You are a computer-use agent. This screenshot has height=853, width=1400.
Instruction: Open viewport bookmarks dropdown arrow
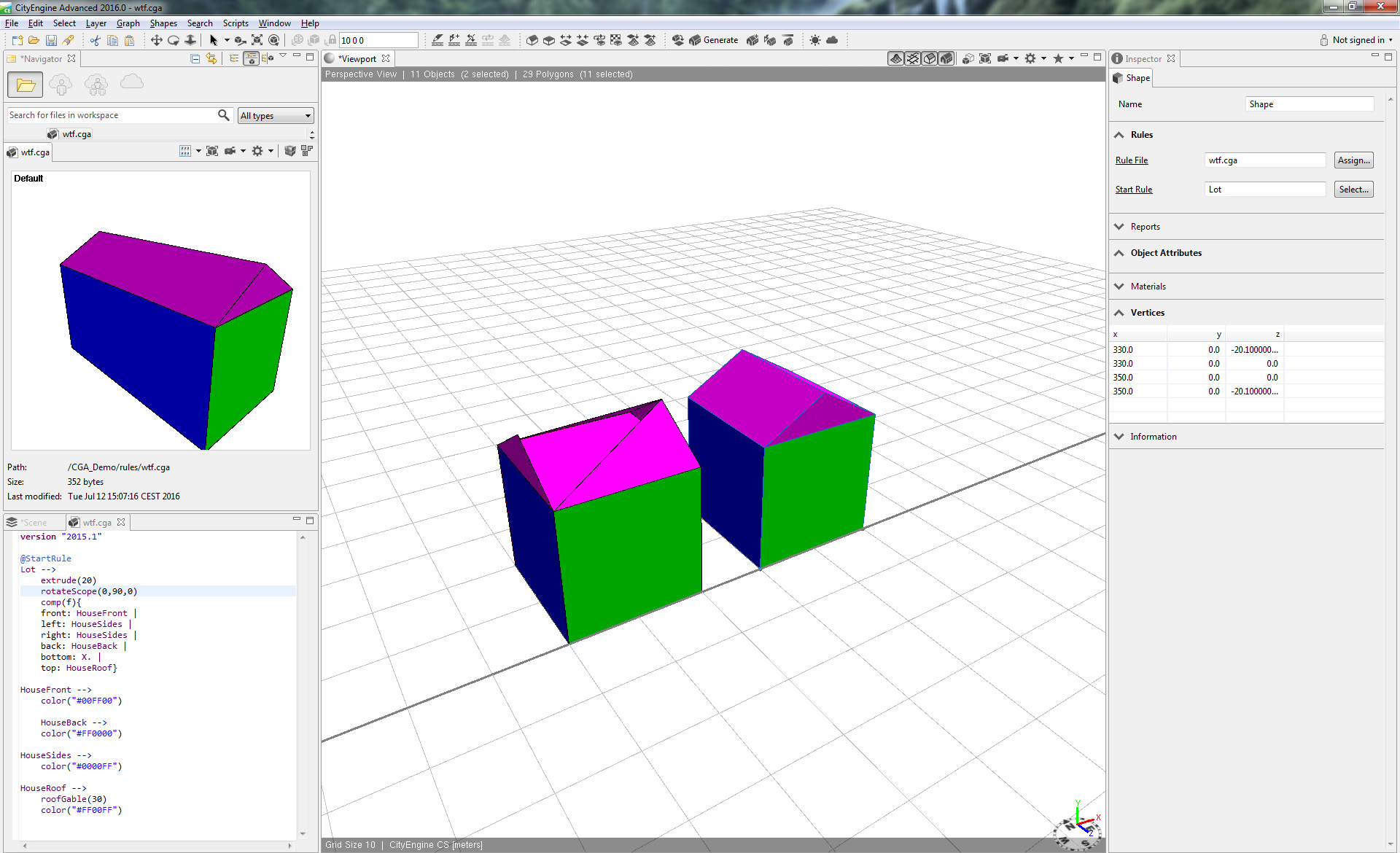[x=1071, y=58]
